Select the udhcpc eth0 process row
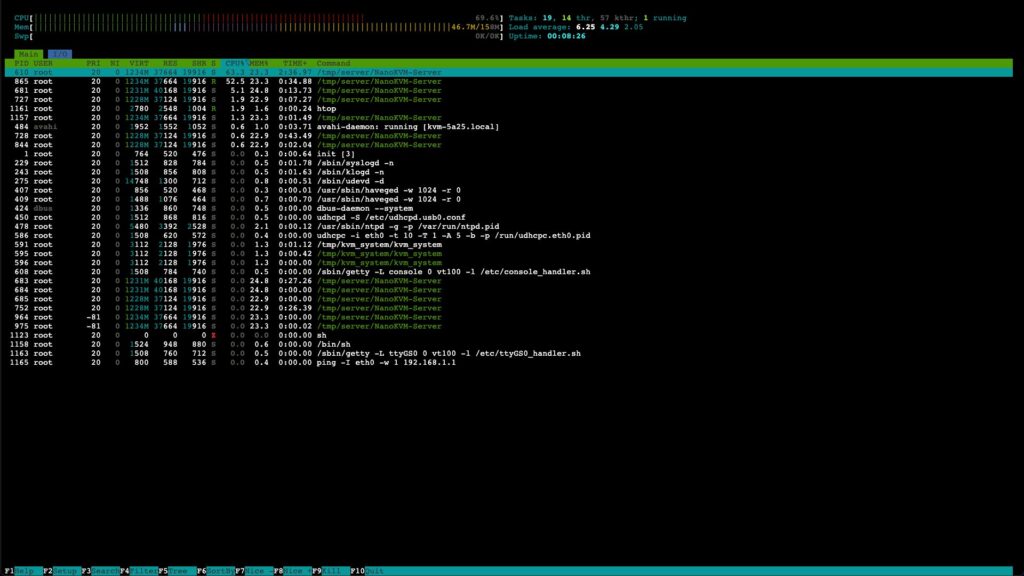 509,236
